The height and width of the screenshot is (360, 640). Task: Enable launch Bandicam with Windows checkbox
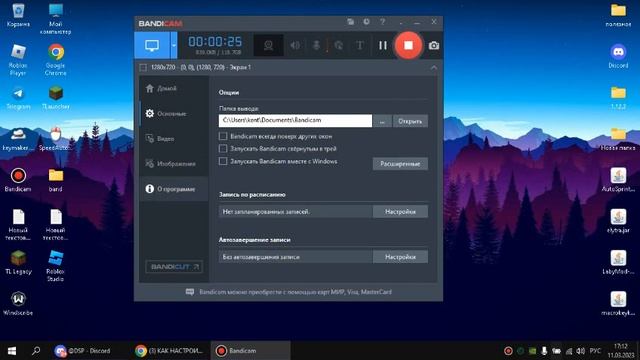click(x=223, y=161)
